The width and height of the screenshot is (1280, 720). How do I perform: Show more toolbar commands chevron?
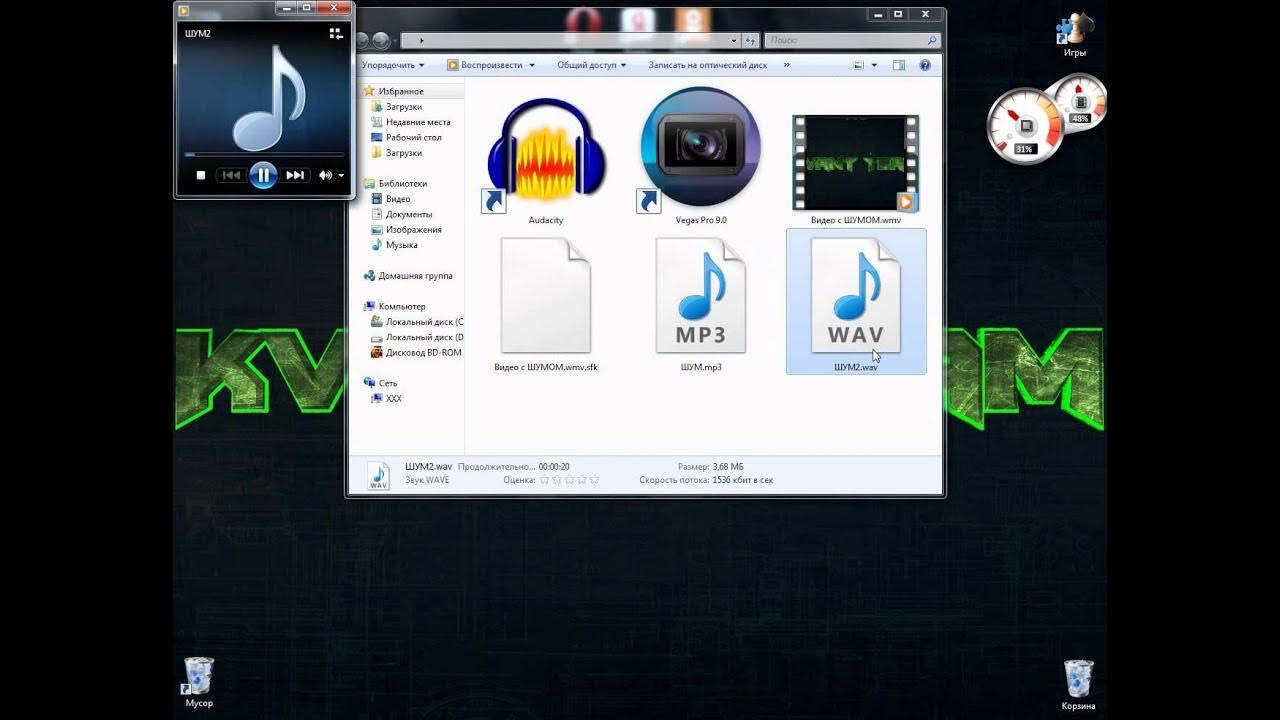(x=787, y=65)
